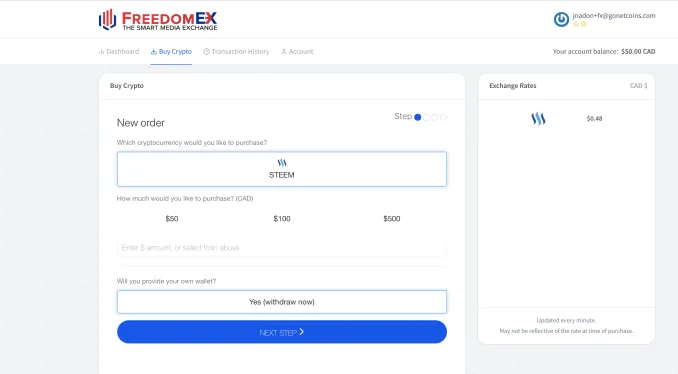The height and width of the screenshot is (374, 678).
Task: Click the 'Buy Crypto' panel title
Action: [x=127, y=86]
